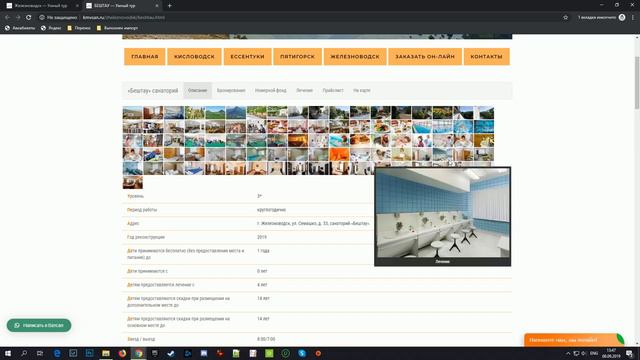Switch to the Железноводск — Умный тур tab

41,6
